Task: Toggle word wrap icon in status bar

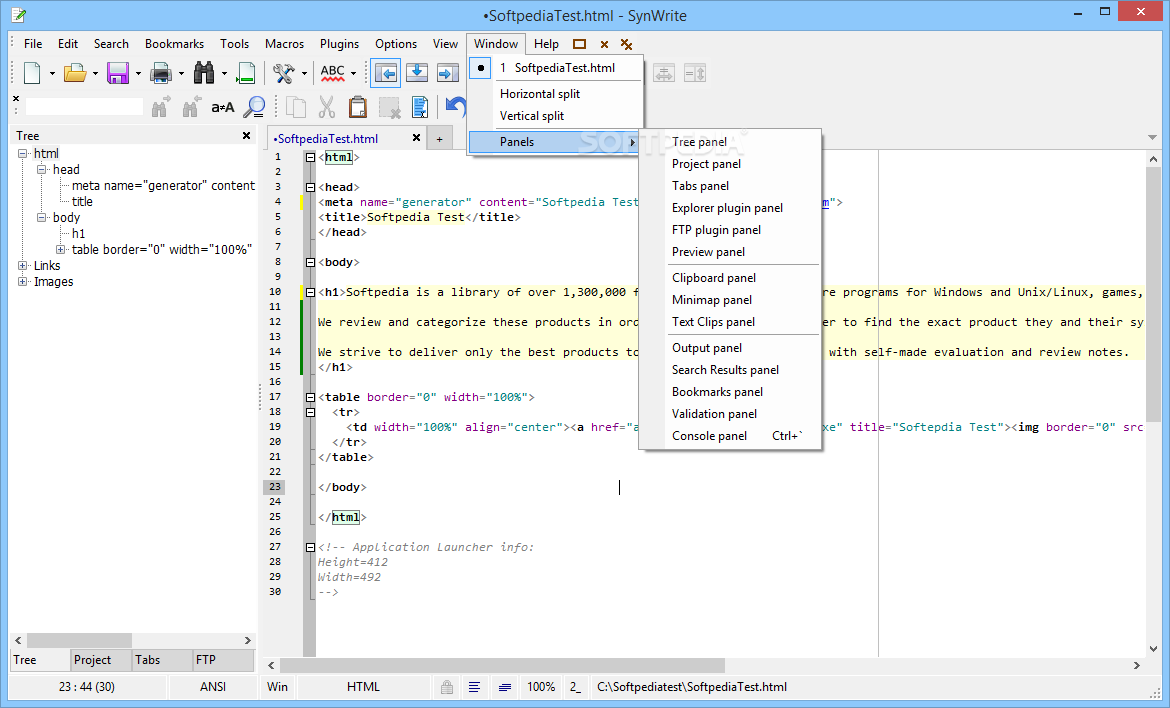Action: (505, 687)
